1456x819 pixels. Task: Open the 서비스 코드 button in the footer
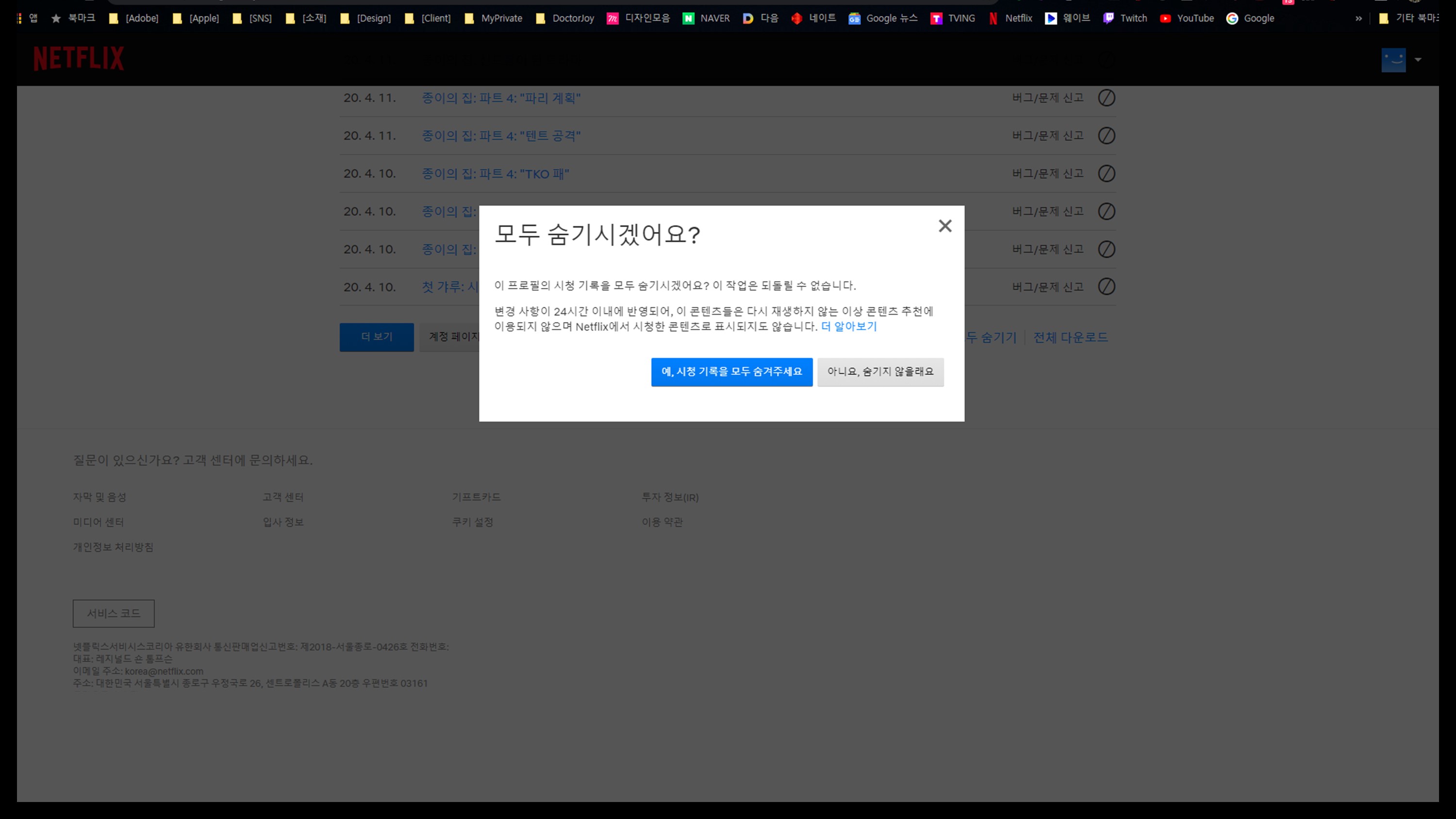click(113, 613)
